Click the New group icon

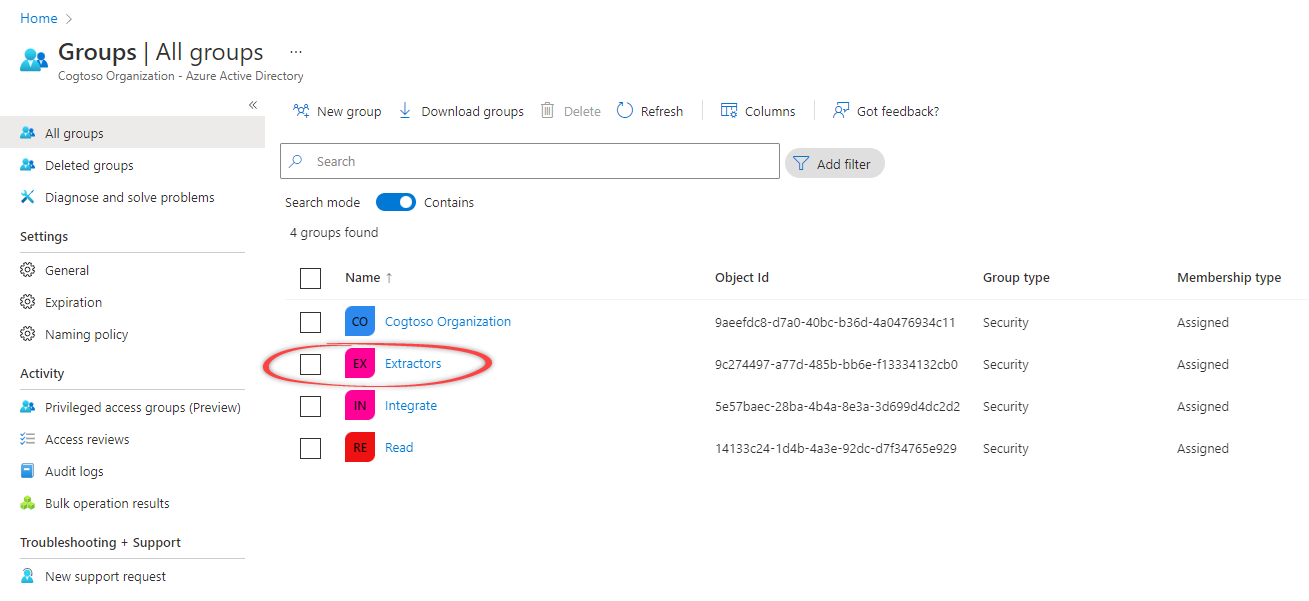coord(301,111)
